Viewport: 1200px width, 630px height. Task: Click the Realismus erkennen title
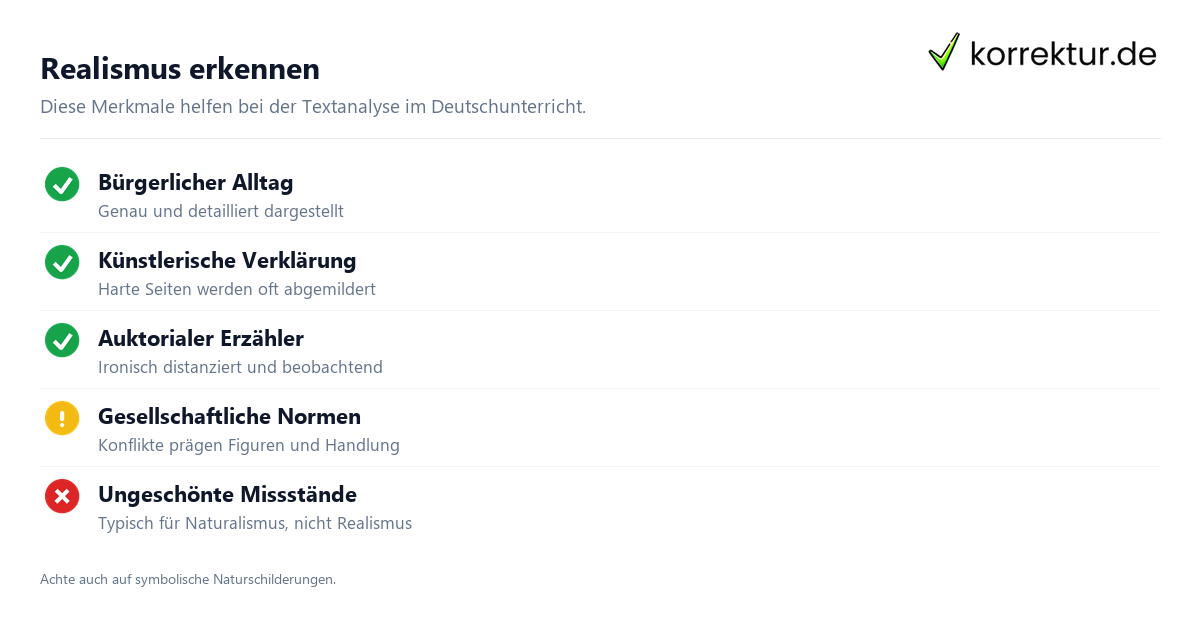click(x=180, y=69)
